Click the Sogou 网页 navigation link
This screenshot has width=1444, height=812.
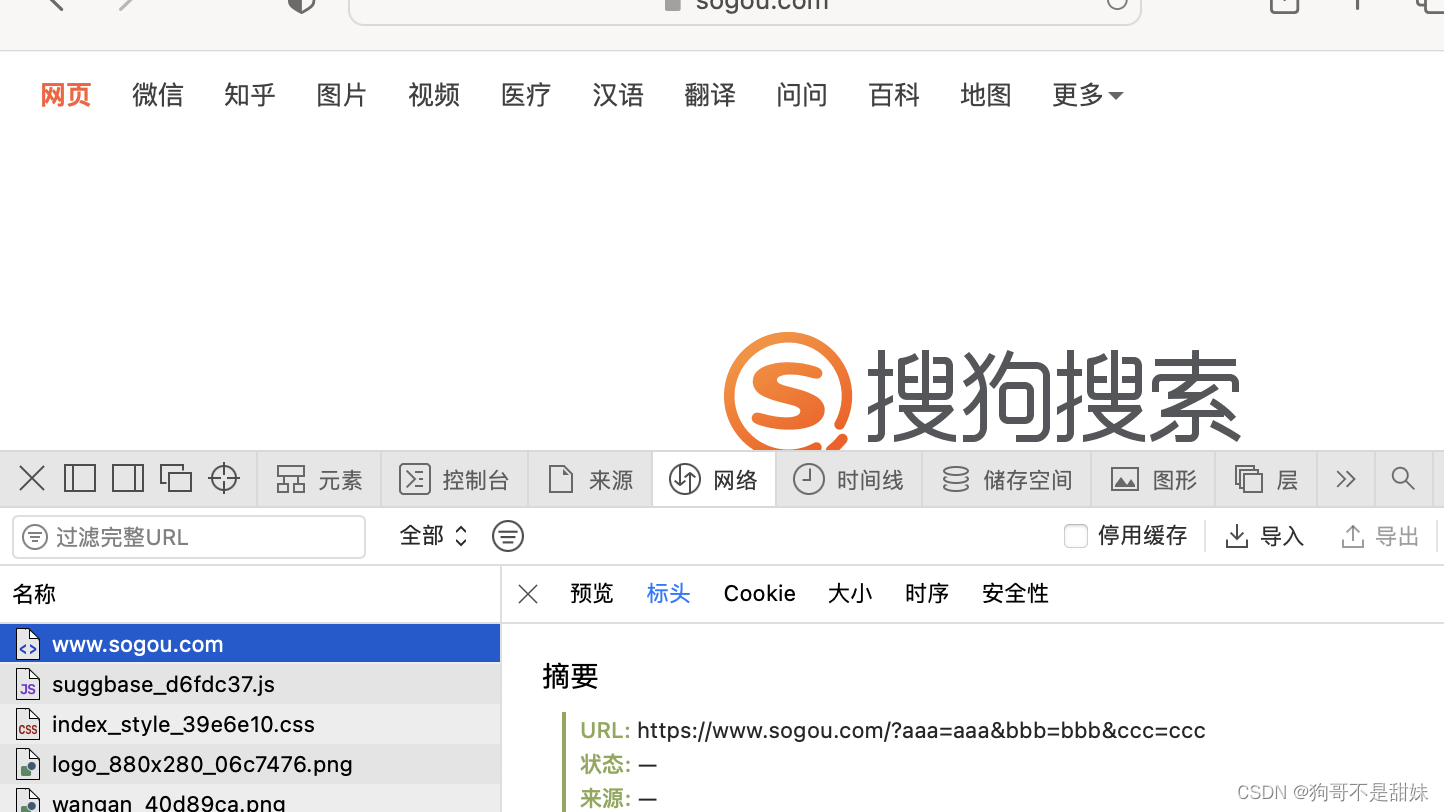66,95
